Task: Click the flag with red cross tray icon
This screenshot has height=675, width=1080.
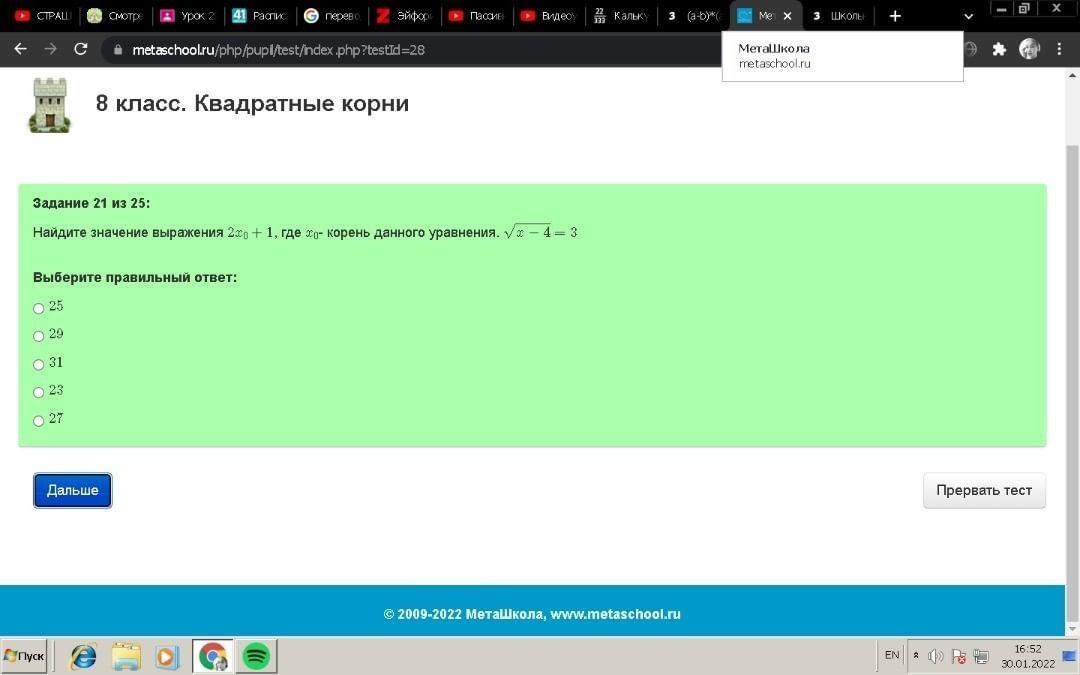Action: point(958,656)
